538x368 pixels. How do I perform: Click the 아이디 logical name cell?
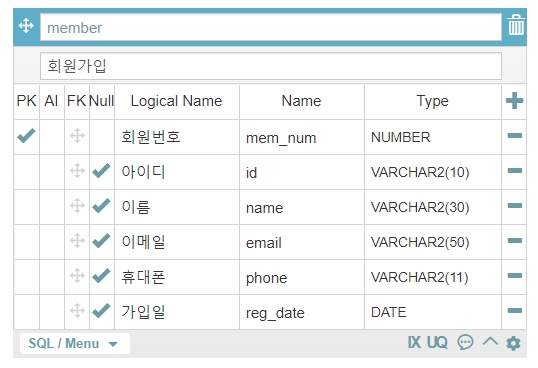pyautogui.click(x=177, y=172)
